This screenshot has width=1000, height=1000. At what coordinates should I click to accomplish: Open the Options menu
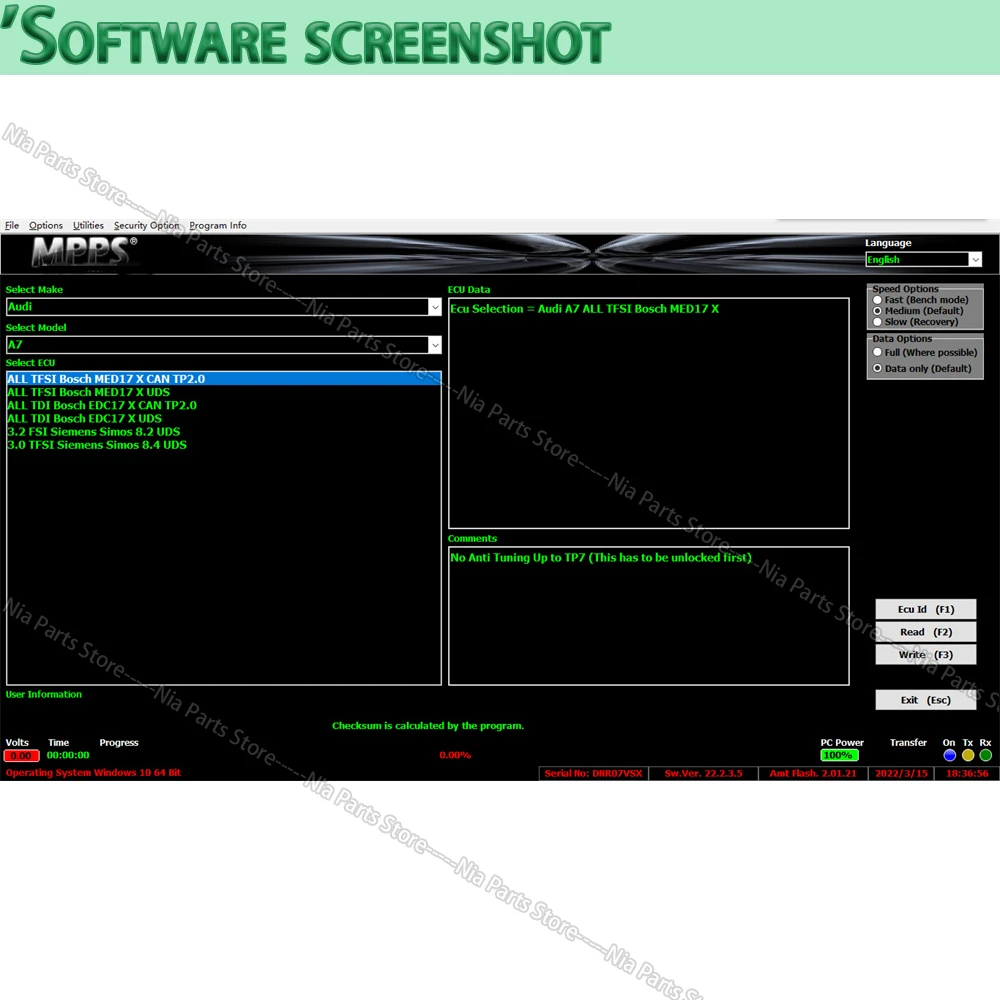coord(46,225)
